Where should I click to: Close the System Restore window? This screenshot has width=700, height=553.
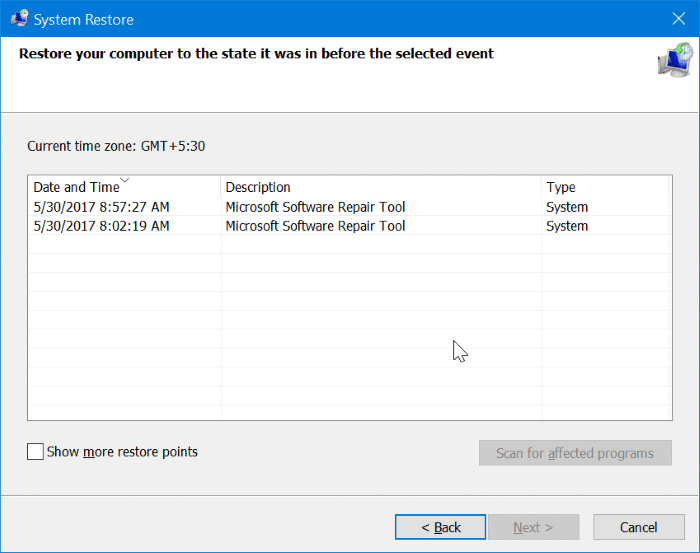tap(679, 19)
